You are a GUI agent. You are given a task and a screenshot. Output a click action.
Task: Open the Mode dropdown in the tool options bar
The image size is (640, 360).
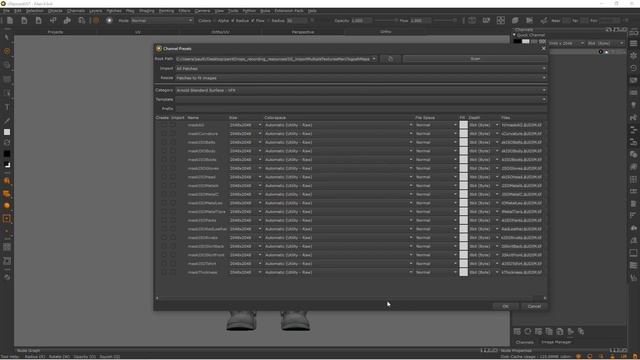coord(162,20)
